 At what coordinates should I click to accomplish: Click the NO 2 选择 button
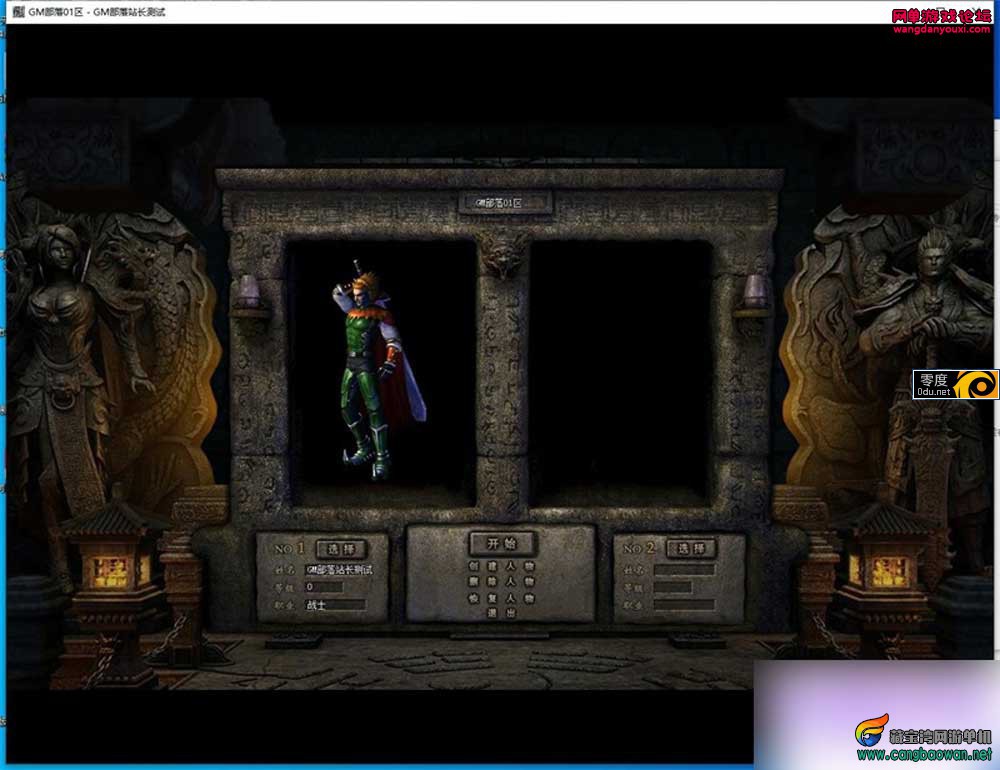click(691, 548)
